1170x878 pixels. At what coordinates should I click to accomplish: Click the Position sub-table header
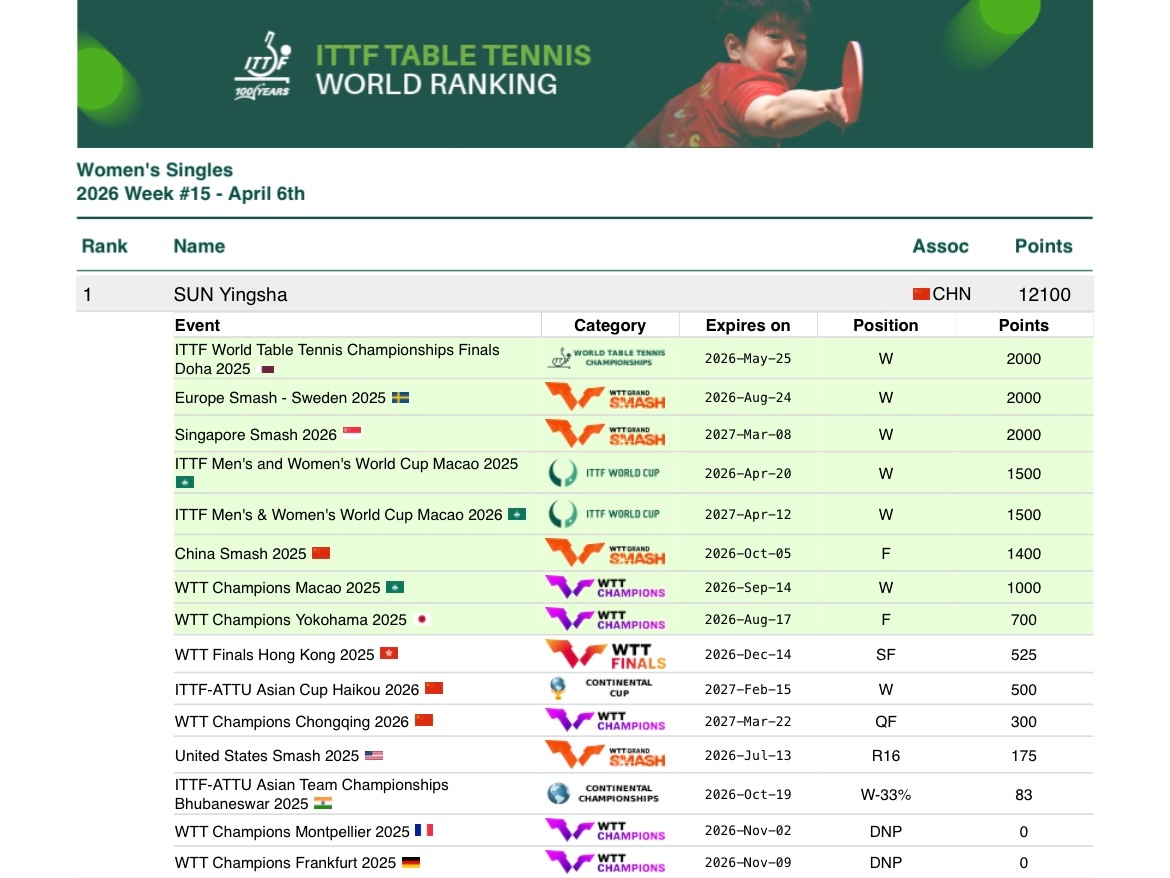point(886,325)
